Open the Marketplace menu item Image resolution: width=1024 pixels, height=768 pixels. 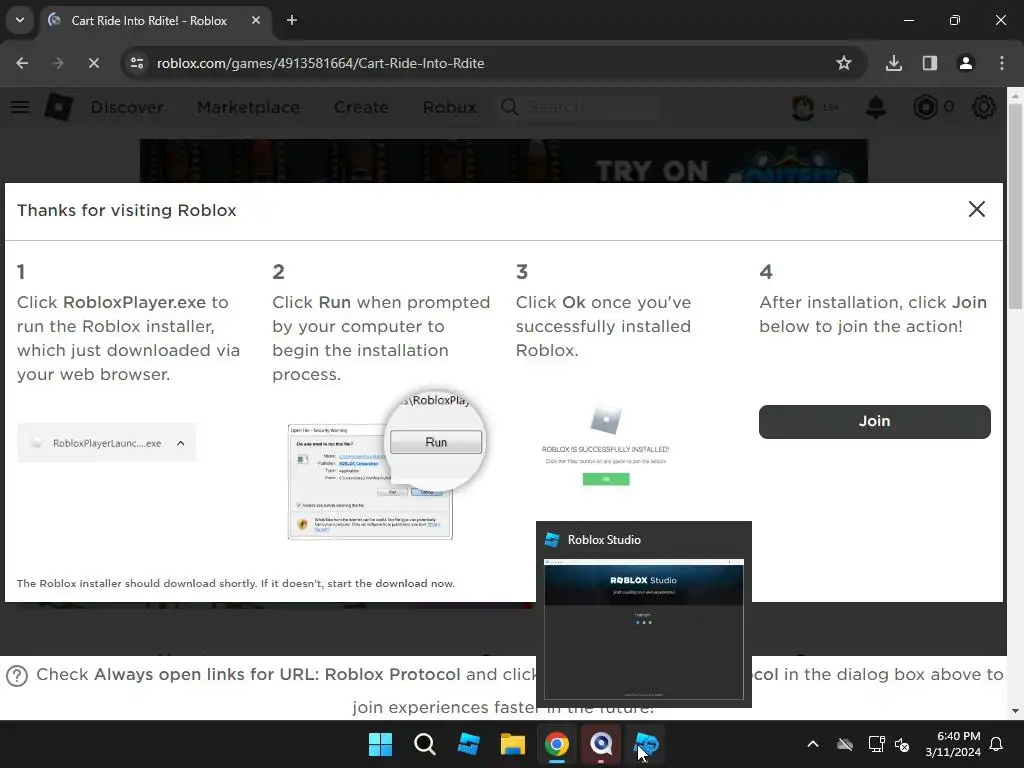point(248,107)
